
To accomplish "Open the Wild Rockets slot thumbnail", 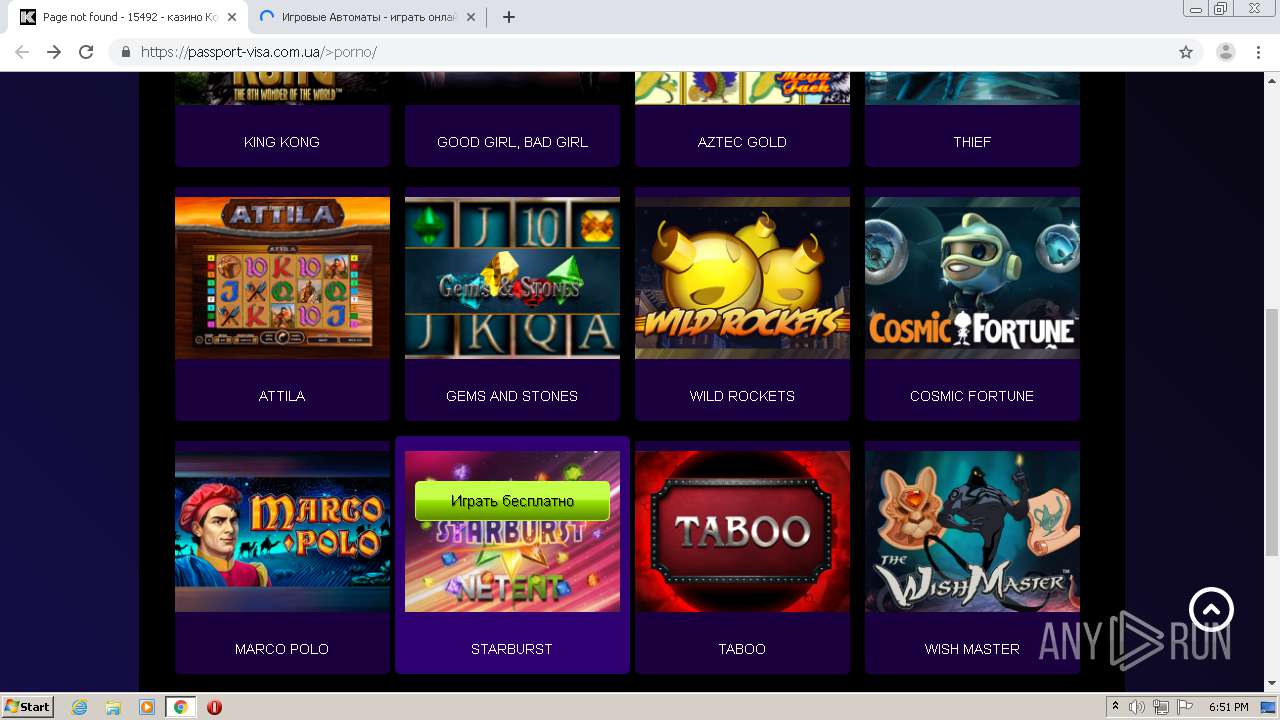I will click(x=742, y=277).
